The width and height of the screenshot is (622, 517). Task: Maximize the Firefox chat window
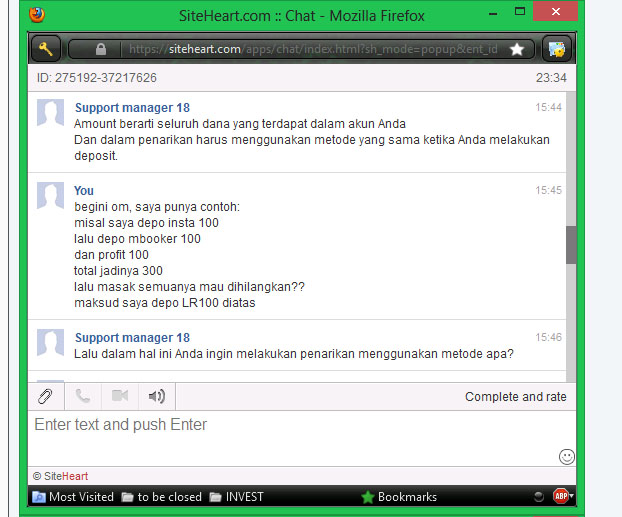coord(520,11)
